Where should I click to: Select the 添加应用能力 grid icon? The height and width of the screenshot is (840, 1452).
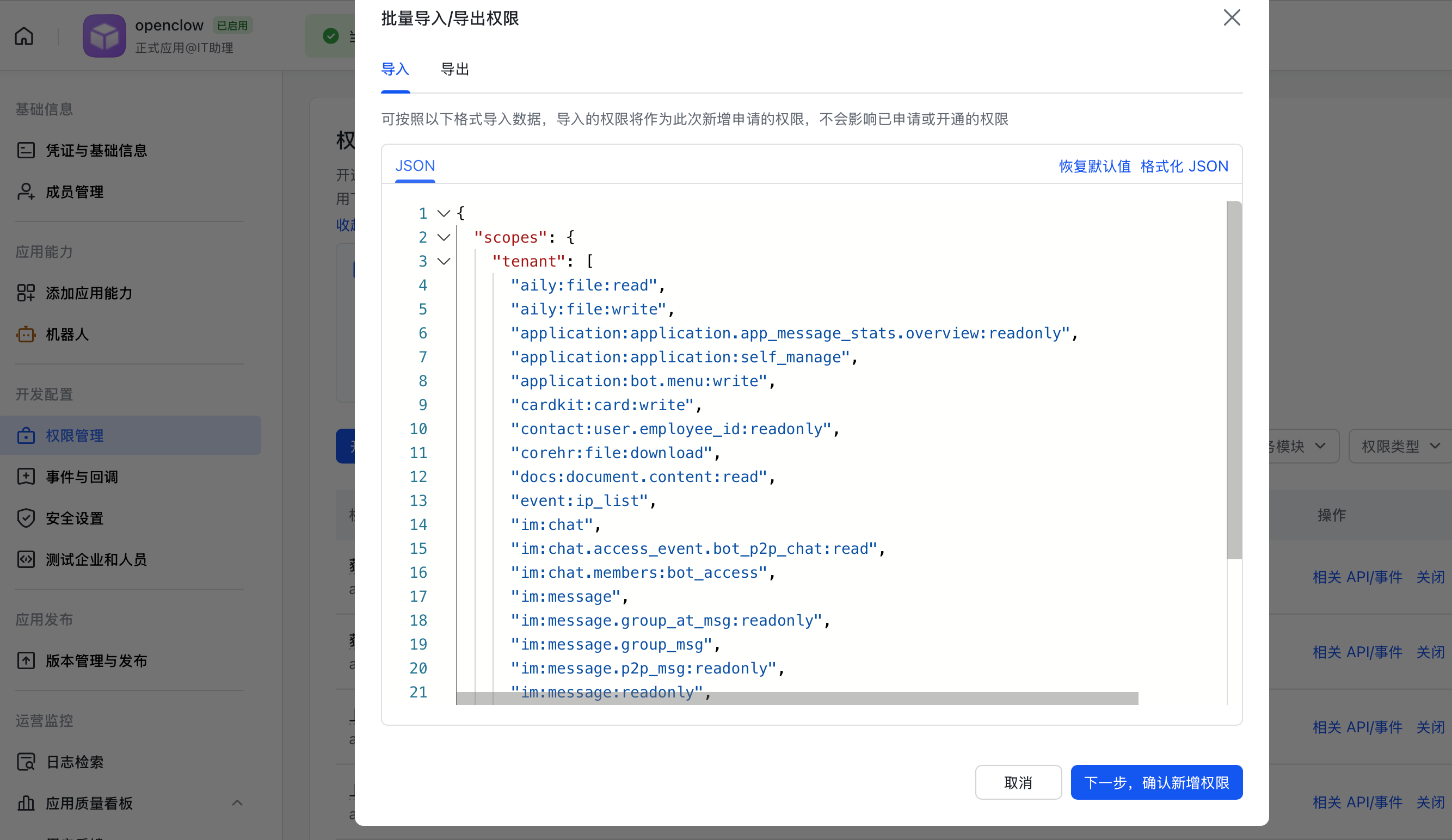(26, 293)
